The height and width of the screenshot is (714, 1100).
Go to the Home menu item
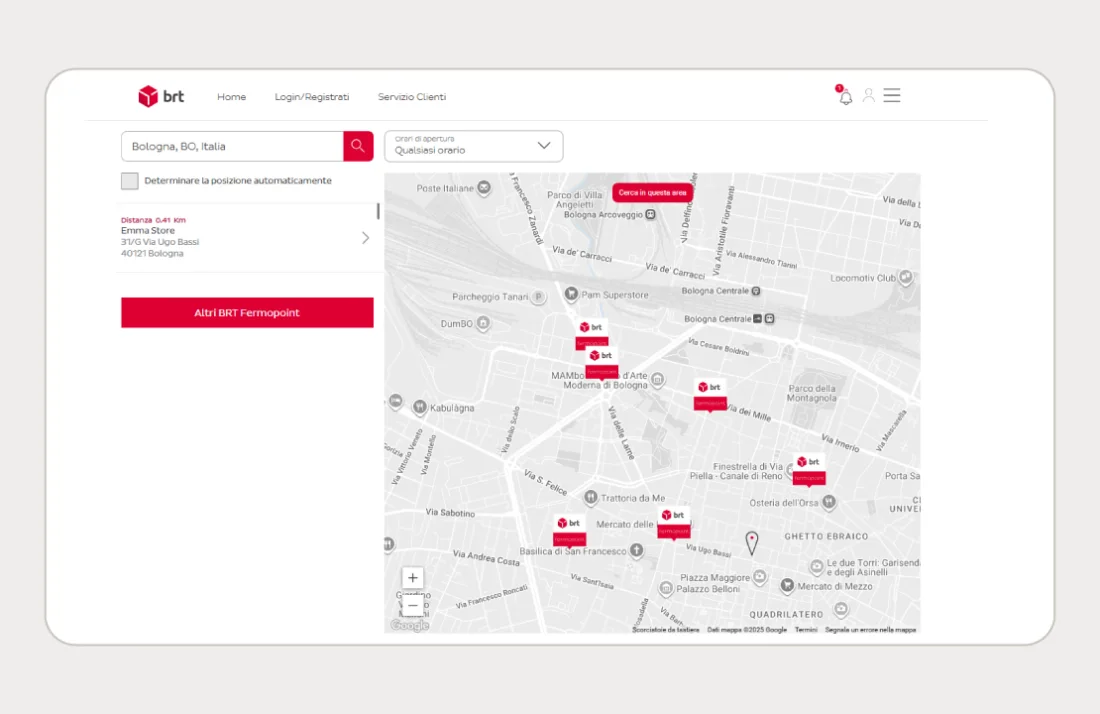232,97
